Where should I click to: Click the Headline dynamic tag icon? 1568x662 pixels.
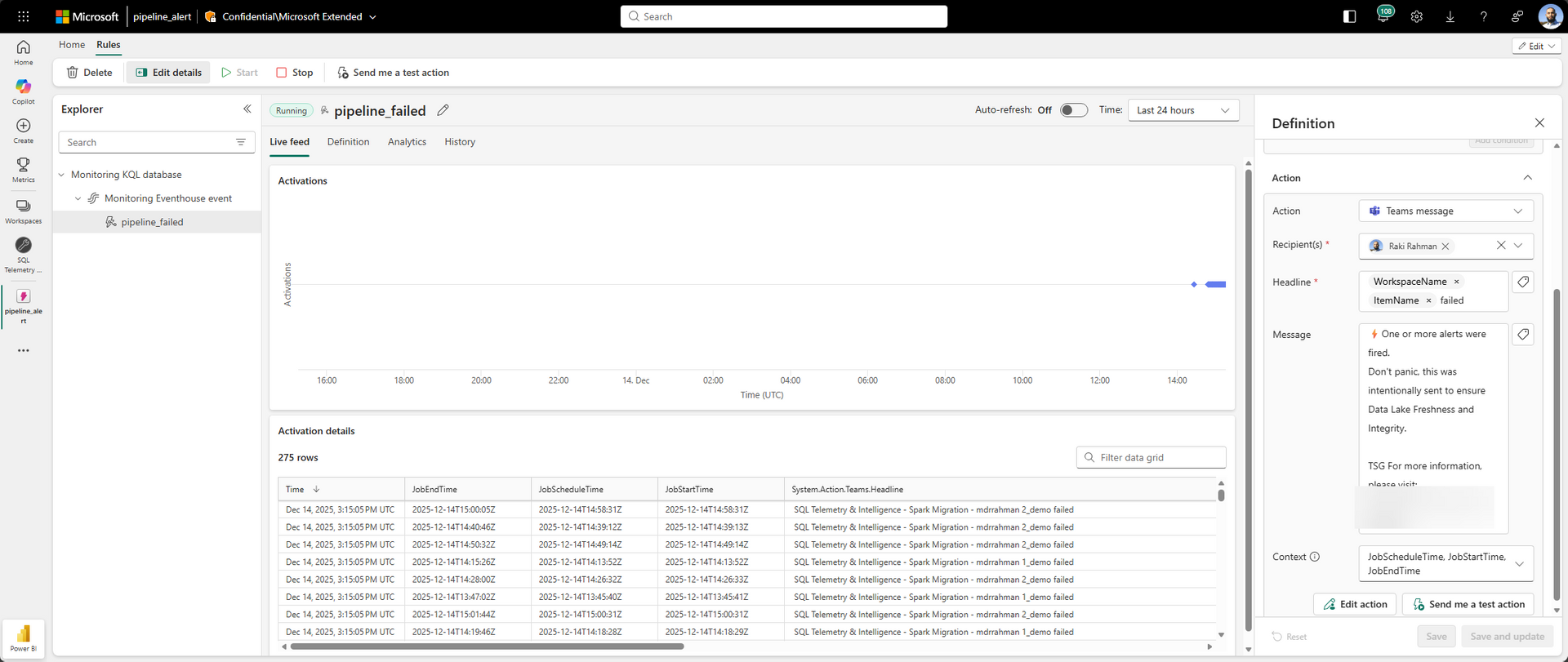click(x=1522, y=282)
